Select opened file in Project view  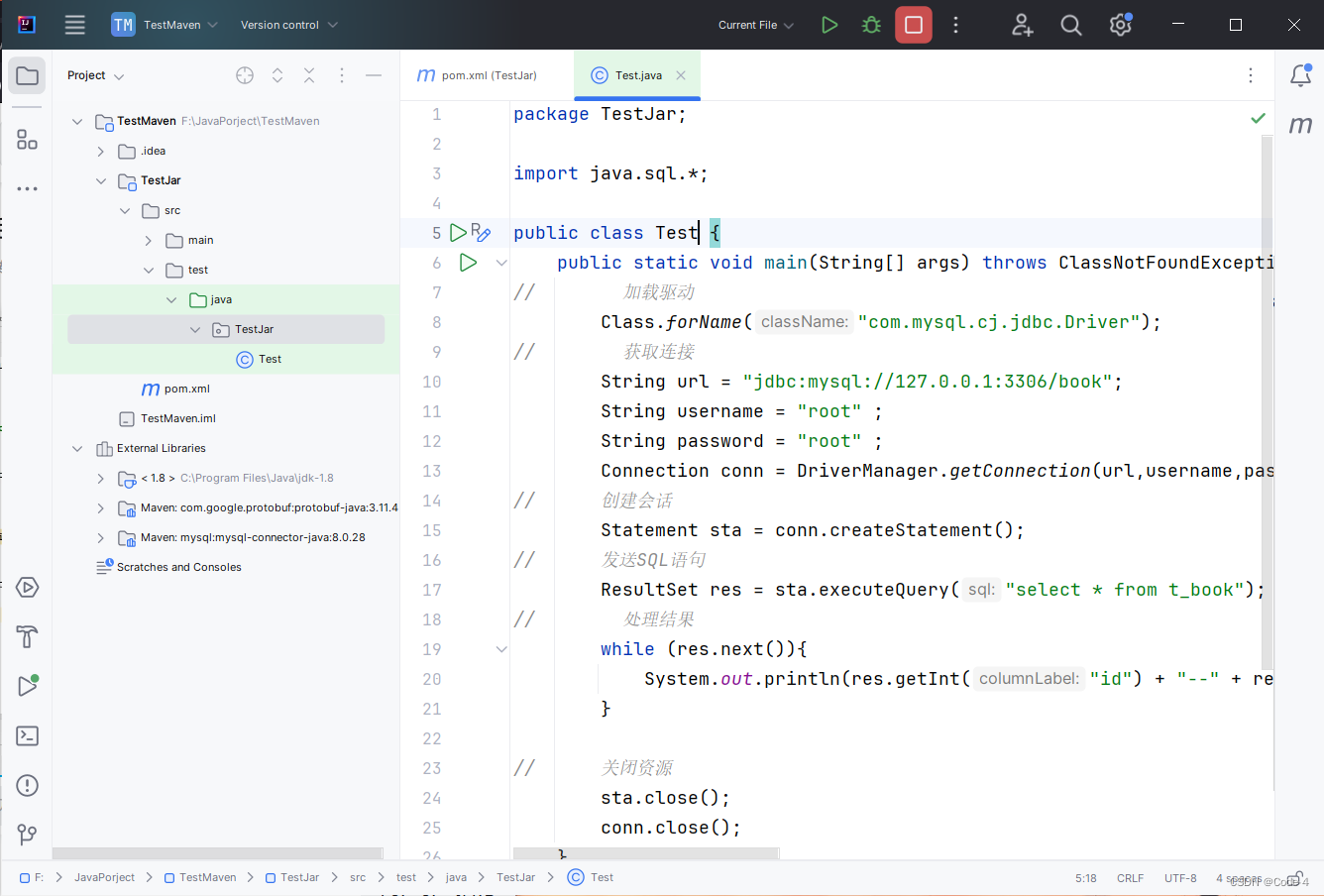click(245, 75)
